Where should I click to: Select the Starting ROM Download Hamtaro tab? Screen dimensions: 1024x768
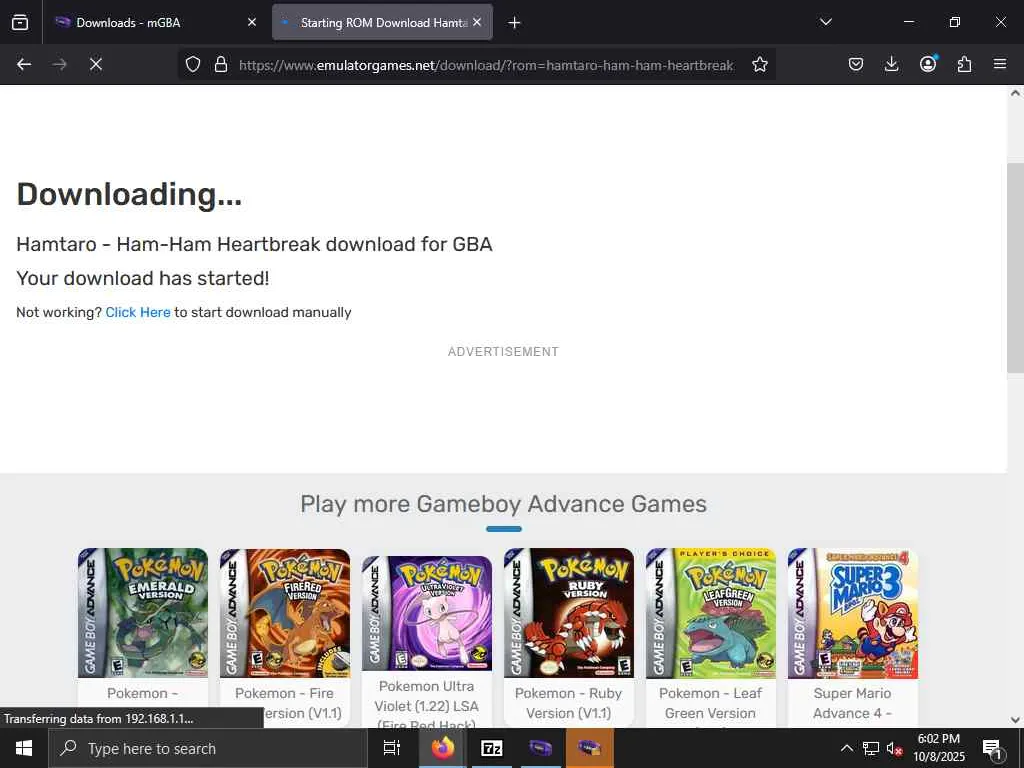coord(383,22)
